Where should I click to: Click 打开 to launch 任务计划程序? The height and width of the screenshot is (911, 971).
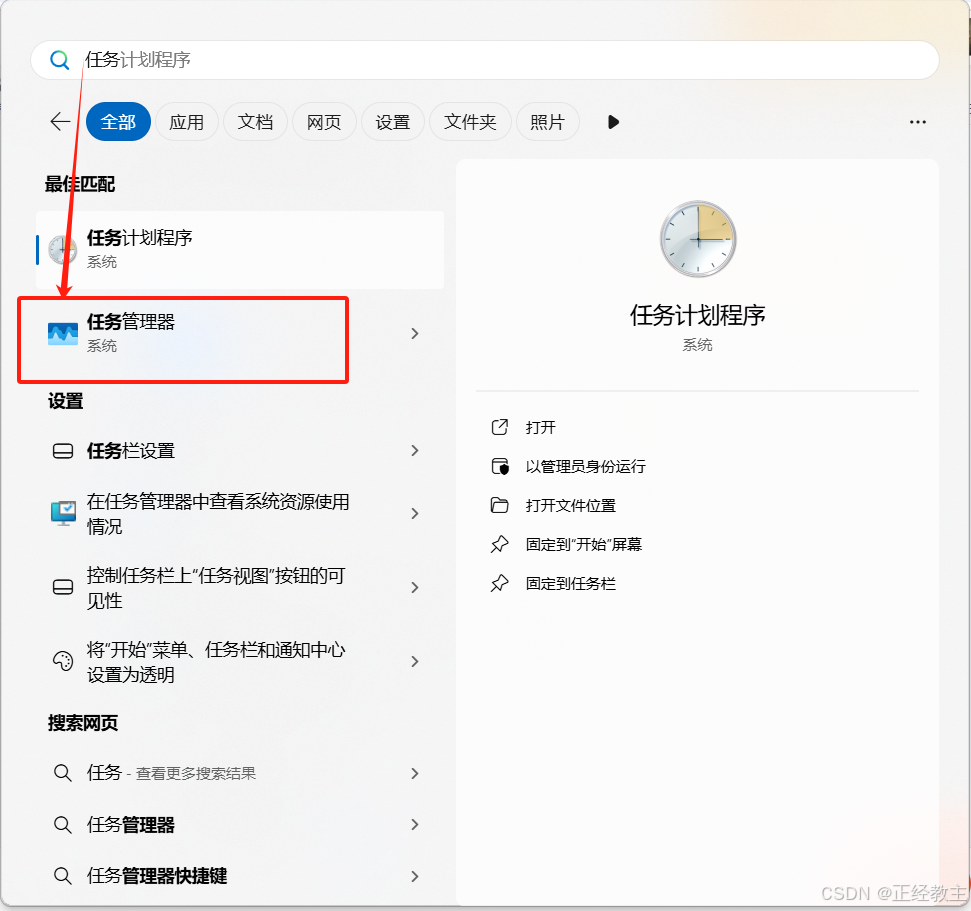point(541,428)
